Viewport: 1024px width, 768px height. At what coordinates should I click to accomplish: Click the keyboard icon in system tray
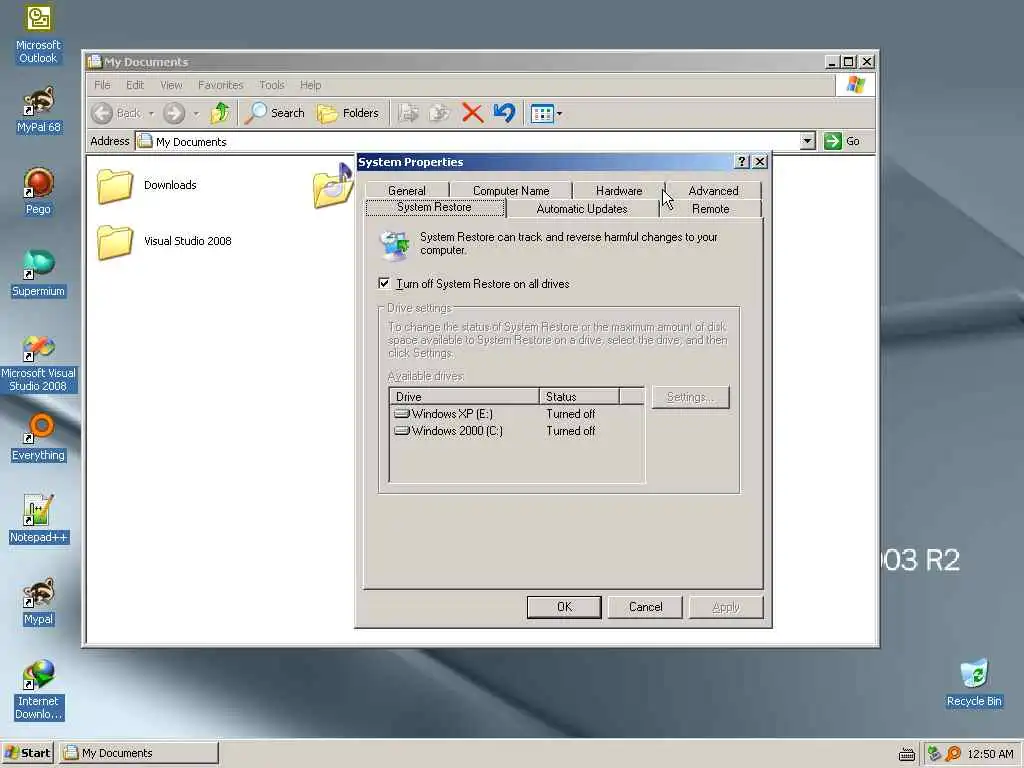pos(906,754)
